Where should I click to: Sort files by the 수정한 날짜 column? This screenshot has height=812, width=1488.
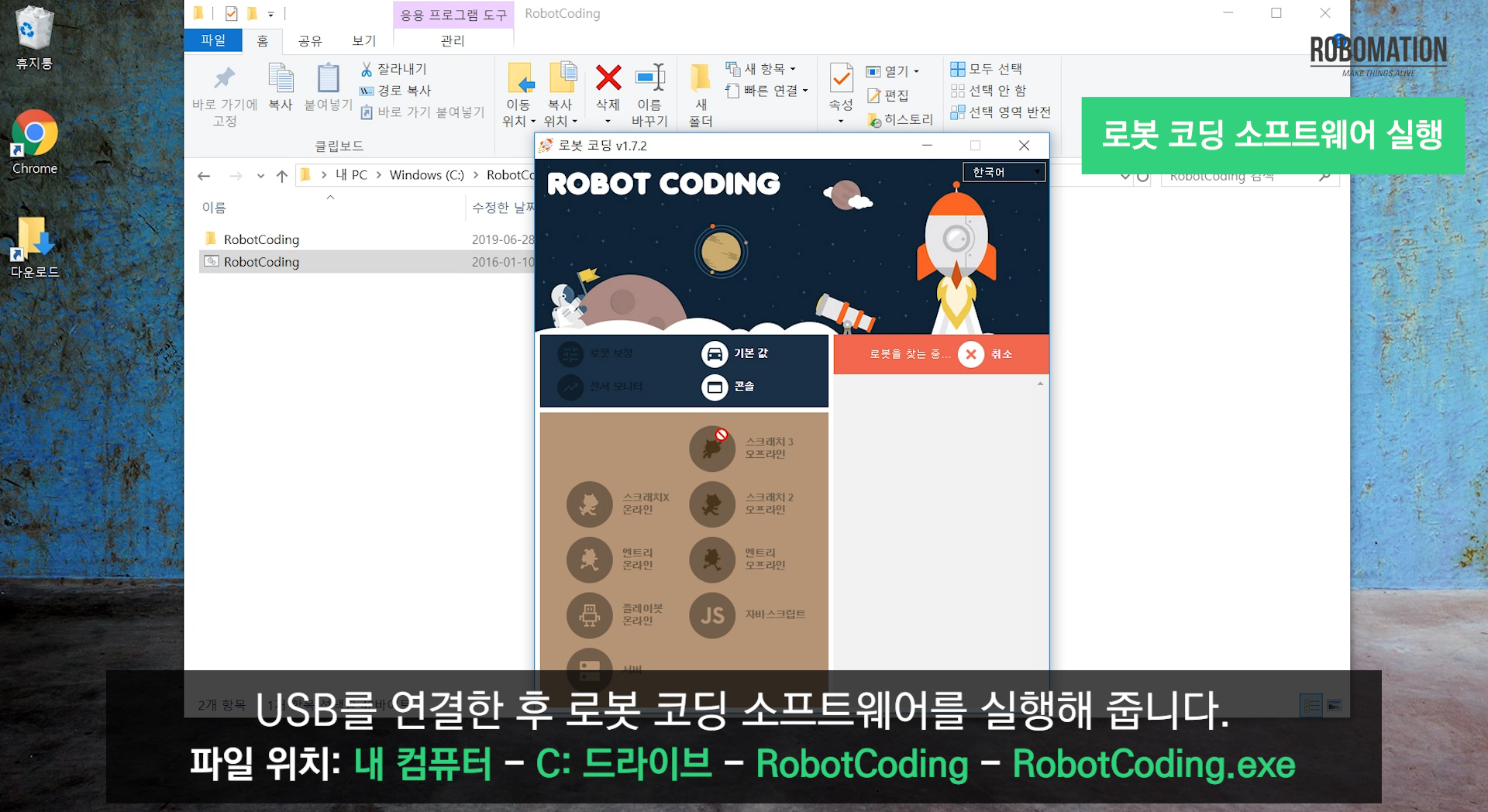[x=502, y=208]
